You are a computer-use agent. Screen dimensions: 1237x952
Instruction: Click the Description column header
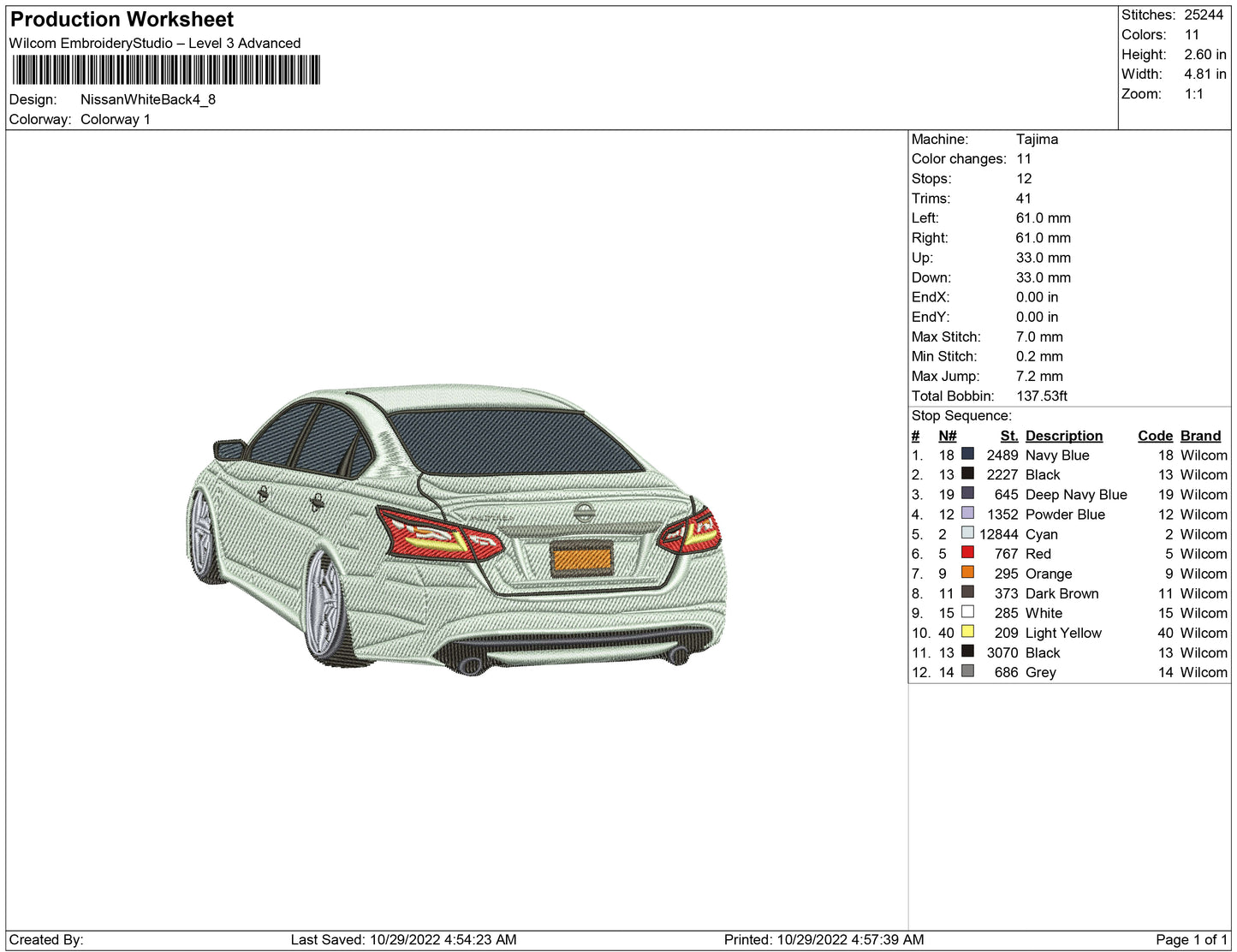1063,436
